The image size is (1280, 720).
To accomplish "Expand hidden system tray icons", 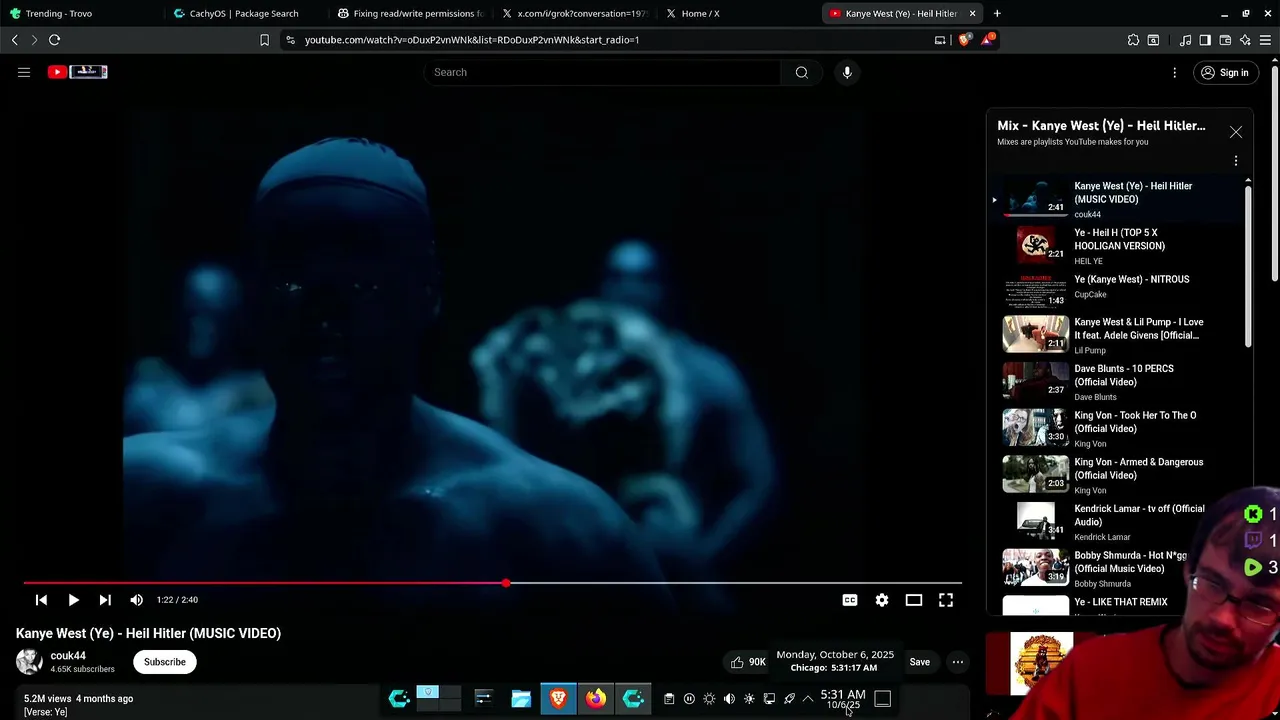I will point(808,699).
